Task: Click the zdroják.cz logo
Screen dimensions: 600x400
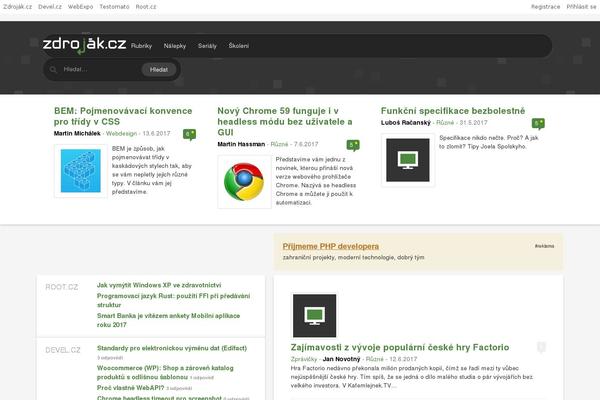Action: (x=84, y=45)
